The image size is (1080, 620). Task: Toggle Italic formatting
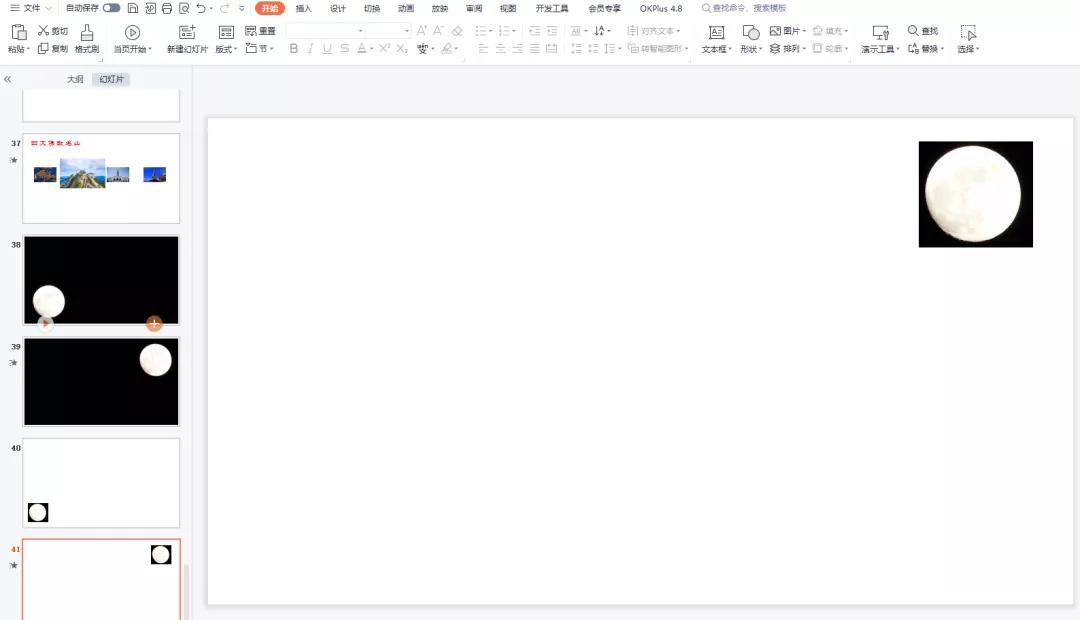point(311,48)
